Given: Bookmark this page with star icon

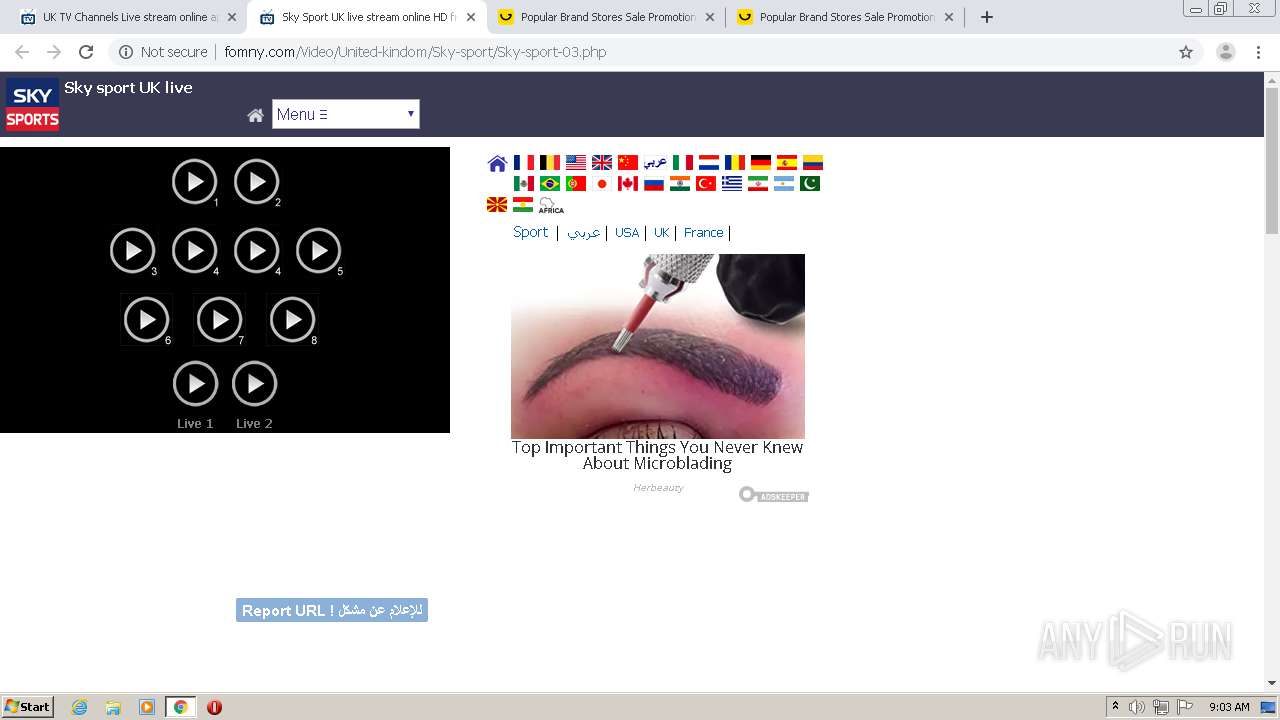Looking at the screenshot, I should pyautogui.click(x=1186, y=52).
